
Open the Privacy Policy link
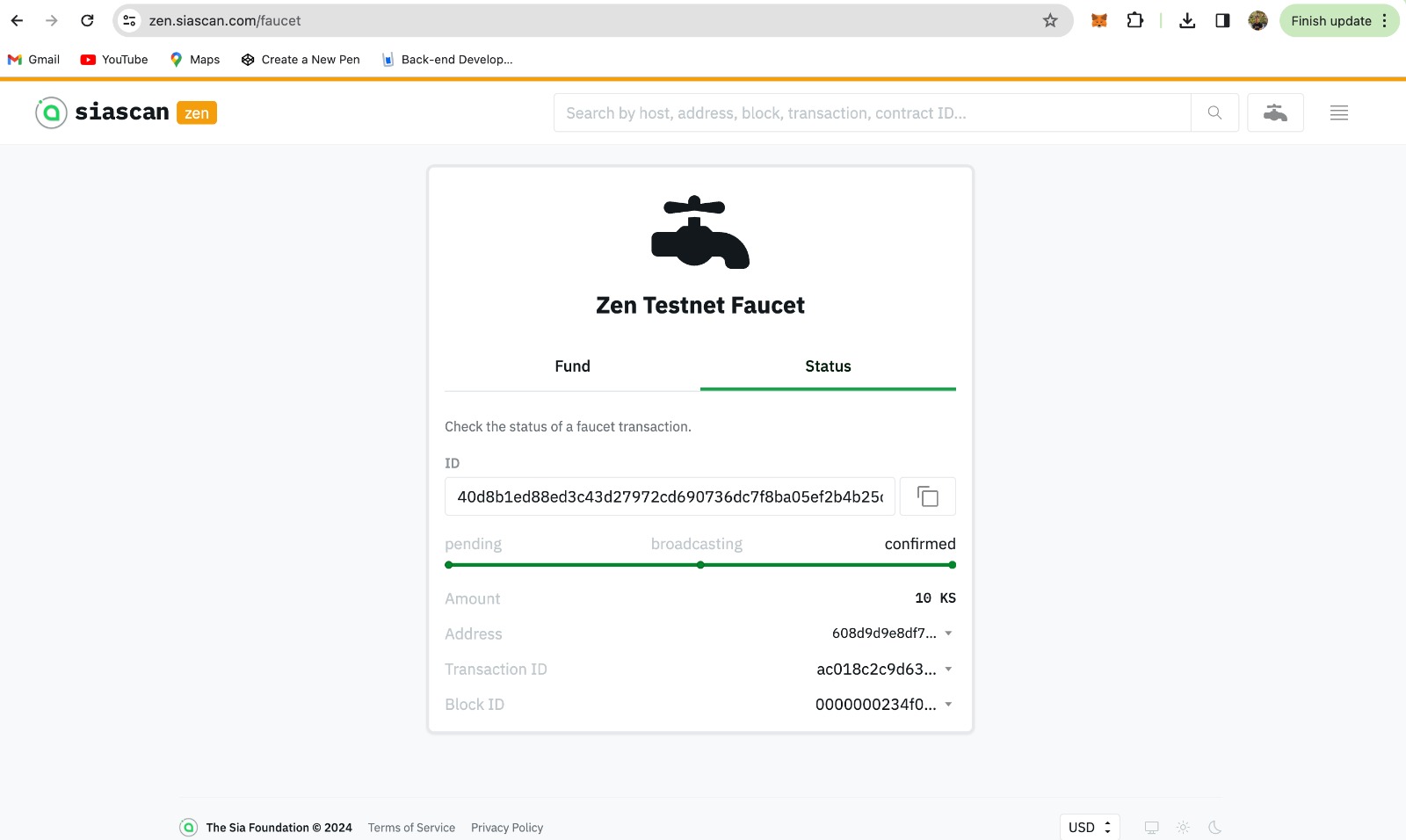pyautogui.click(x=507, y=828)
